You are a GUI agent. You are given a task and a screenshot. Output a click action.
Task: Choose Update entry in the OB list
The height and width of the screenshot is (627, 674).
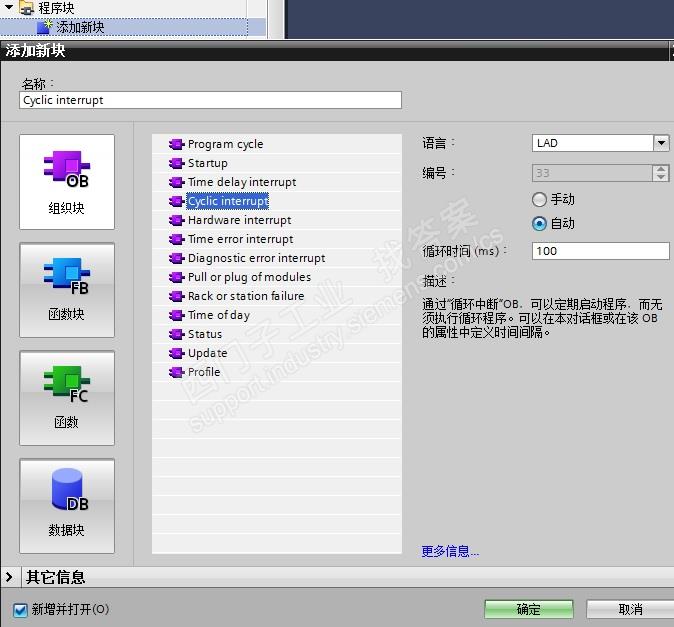click(x=208, y=353)
